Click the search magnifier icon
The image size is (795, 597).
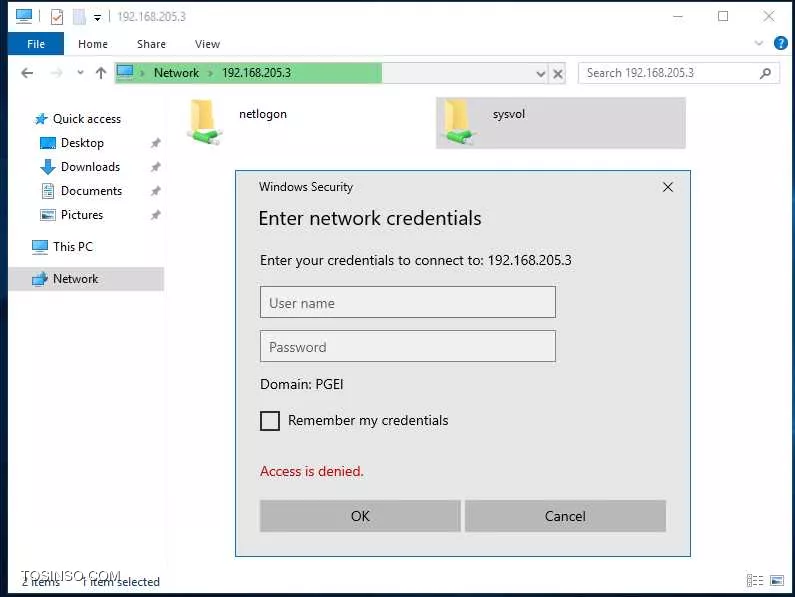(765, 73)
